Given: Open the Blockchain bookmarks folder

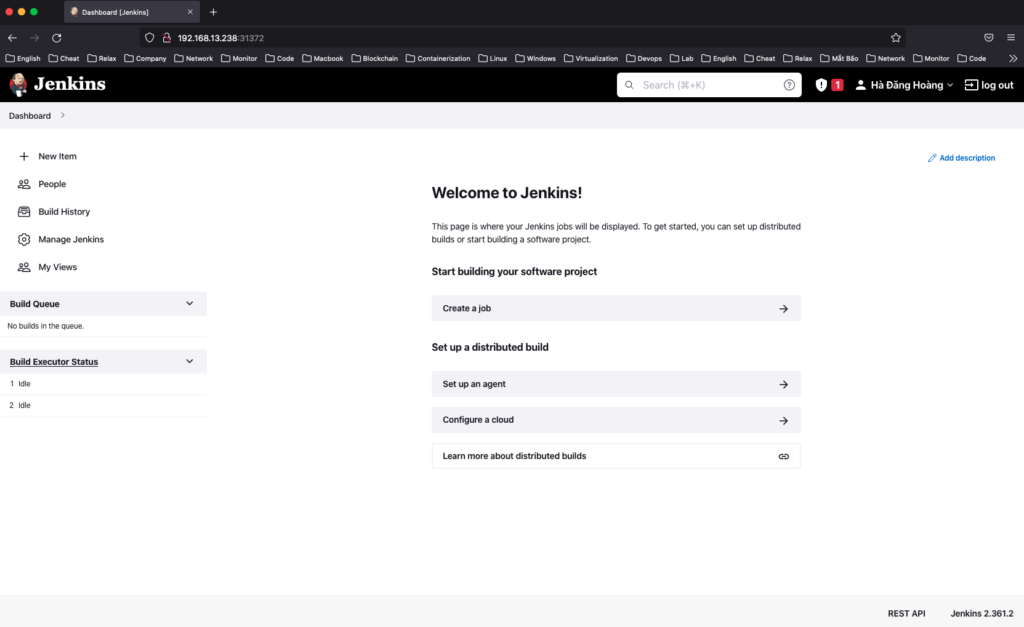Looking at the screenshot, I should pyautogui.click(x=375, y=58).
